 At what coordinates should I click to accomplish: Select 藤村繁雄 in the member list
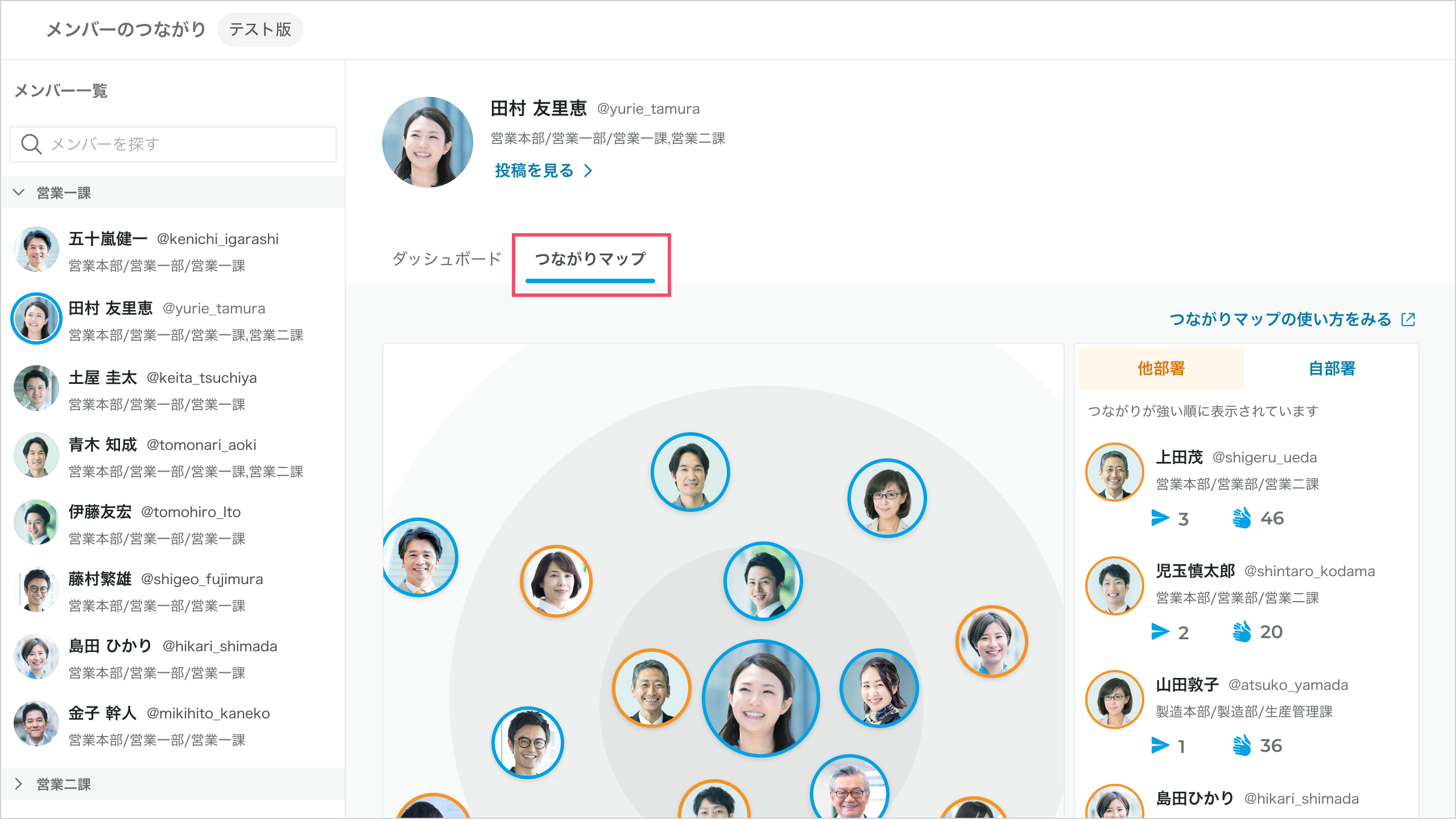(x=173, y=591)
